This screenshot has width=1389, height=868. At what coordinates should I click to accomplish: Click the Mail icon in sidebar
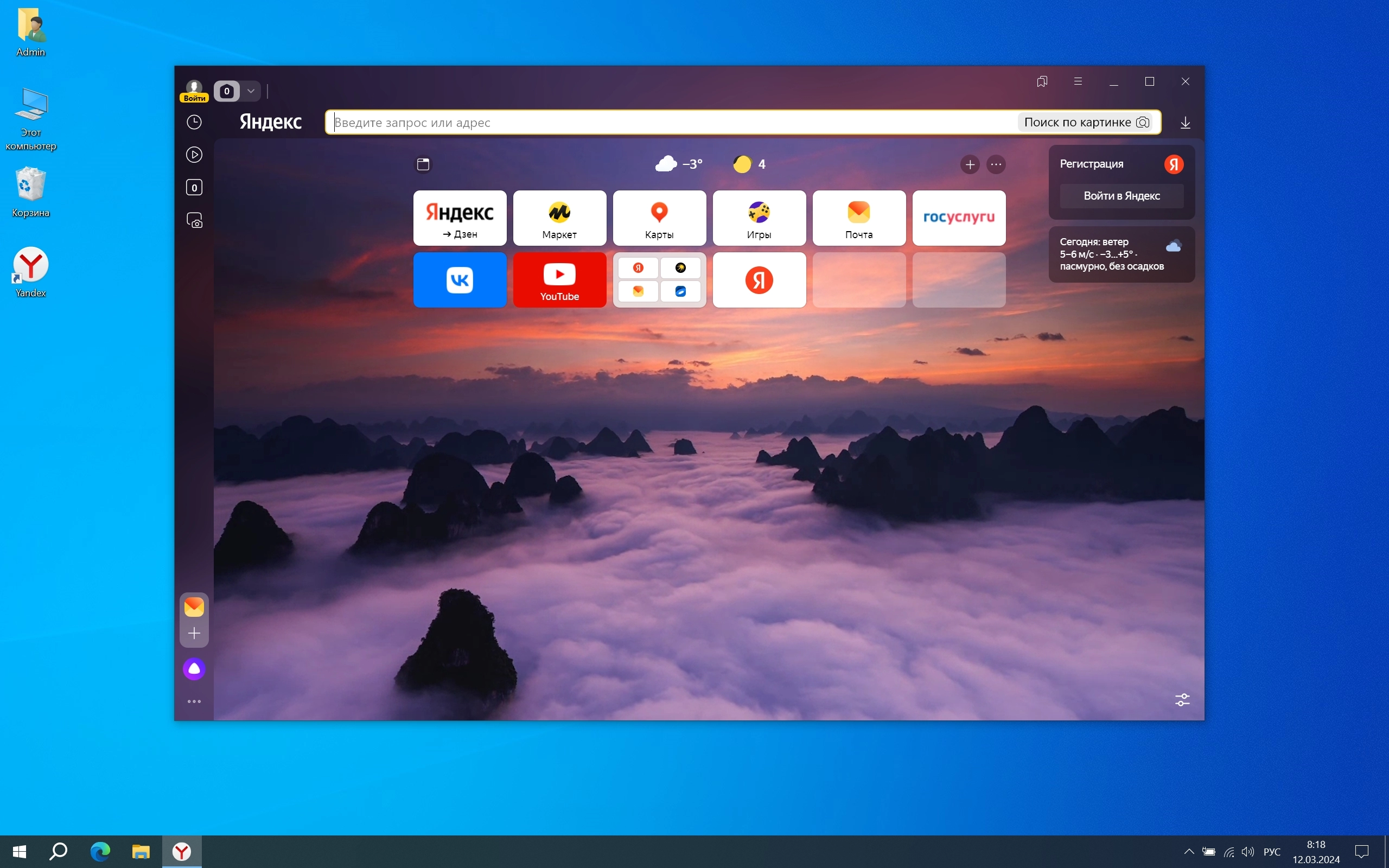pos(194,606)
